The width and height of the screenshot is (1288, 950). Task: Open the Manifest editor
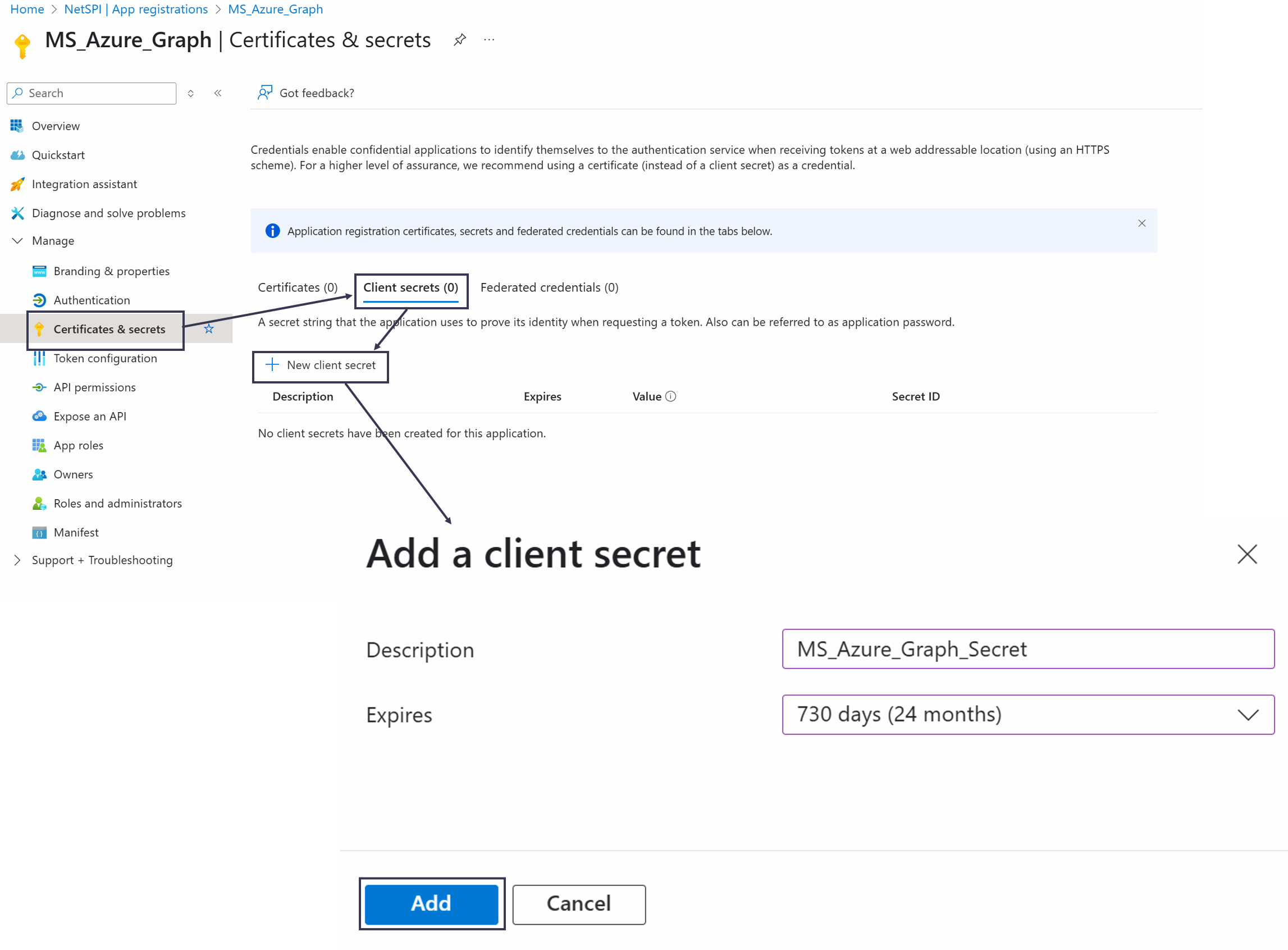pyautogui.click(x=76, y=532)
